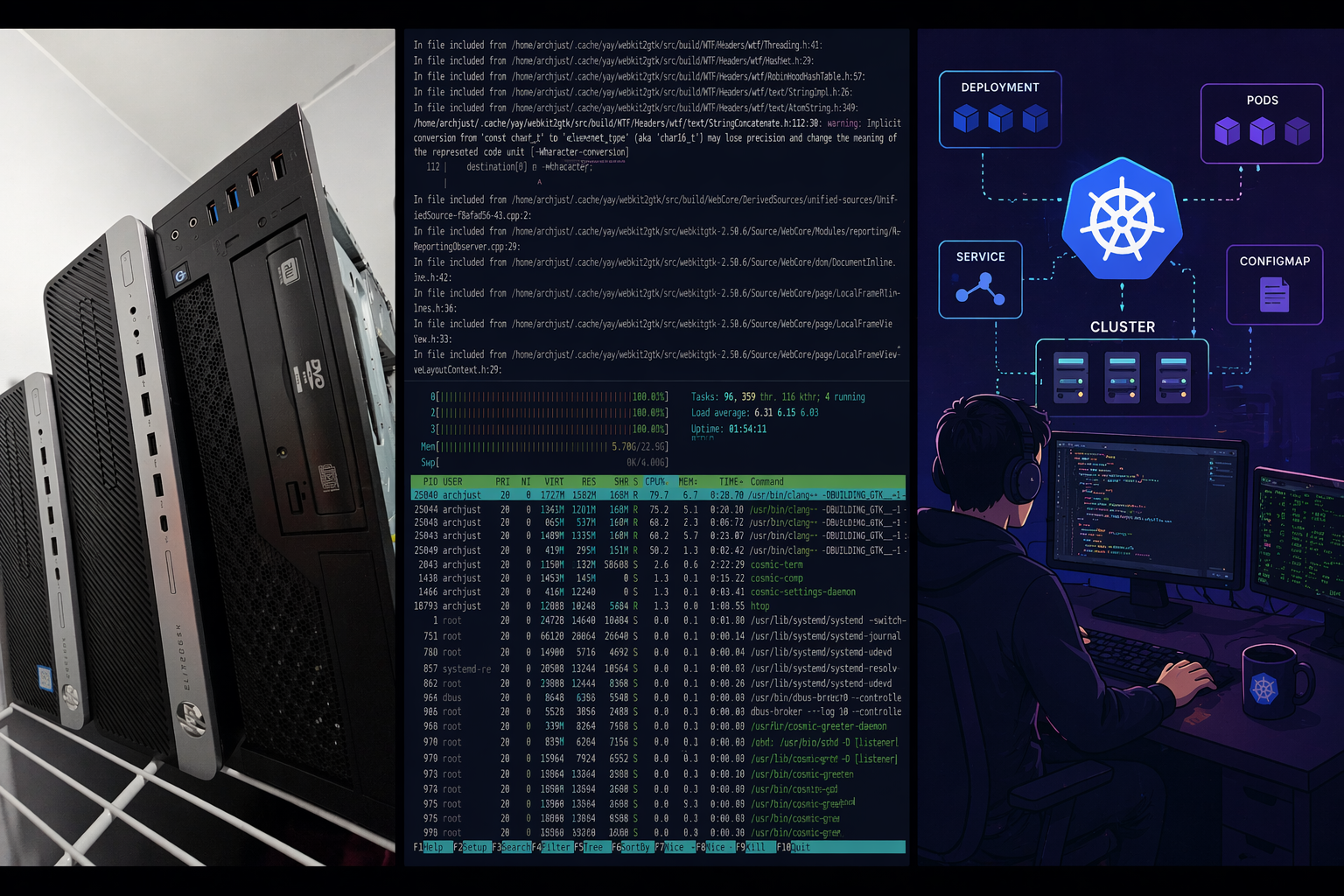Sort processes by PID column header
Screen dimensions: 1344x896
(x=430, y=481)
